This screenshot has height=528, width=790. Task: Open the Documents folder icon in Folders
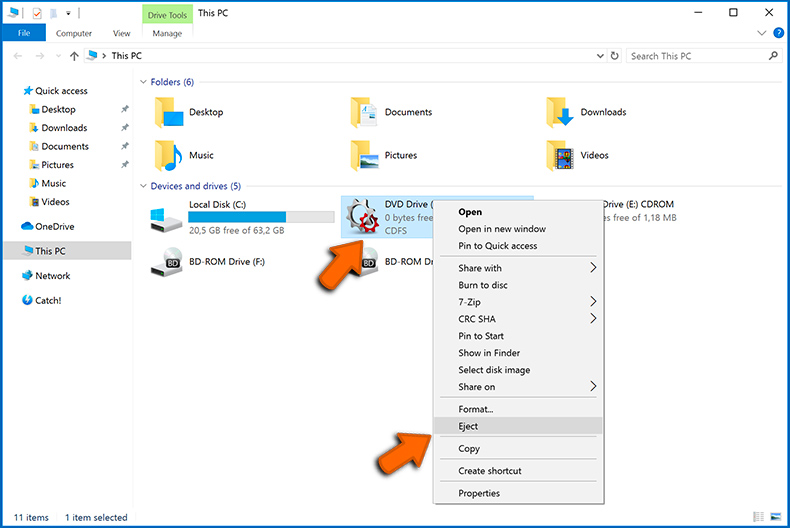click(364, 112)
